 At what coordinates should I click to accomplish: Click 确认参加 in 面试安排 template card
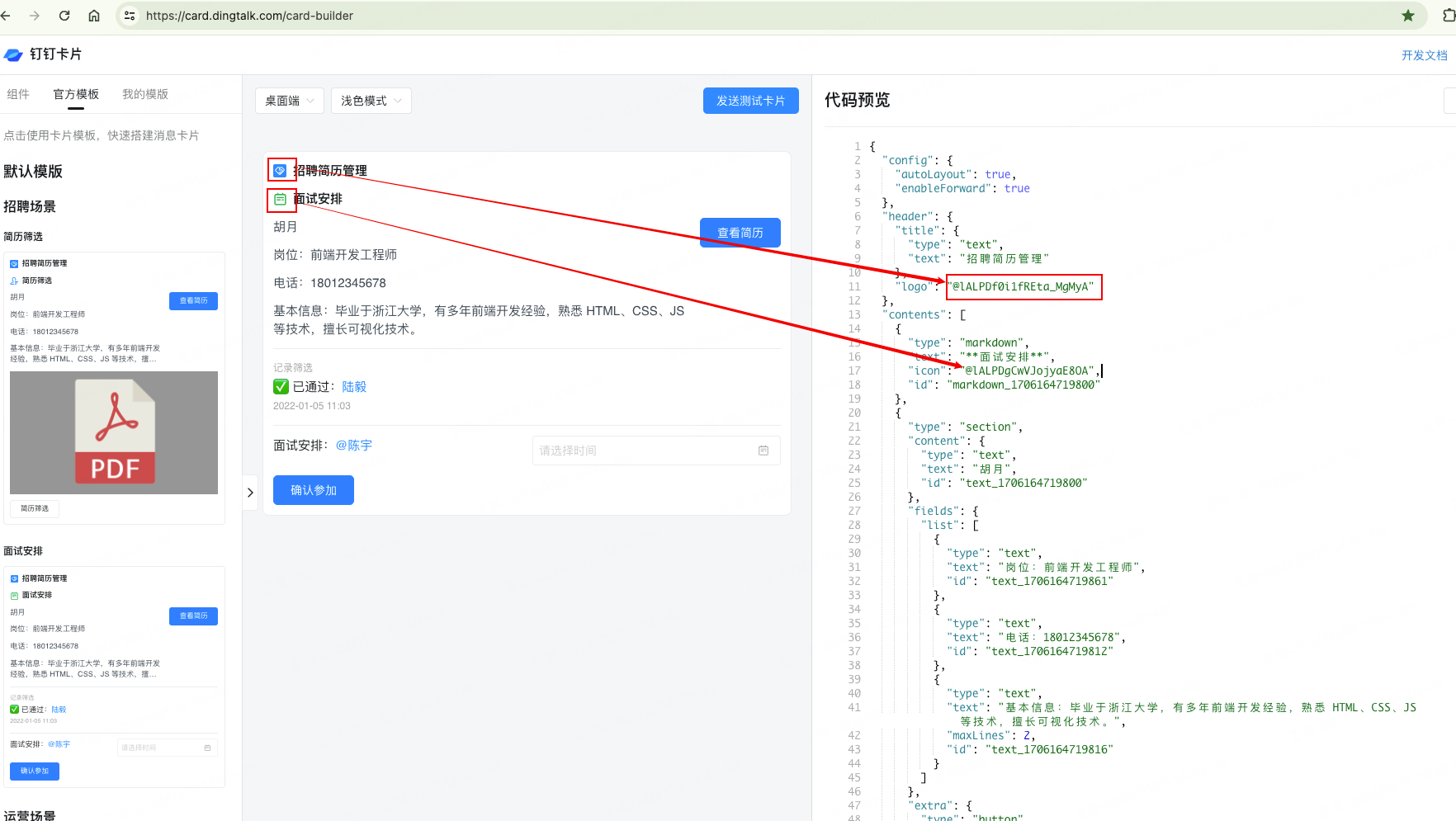click(35, 771)
